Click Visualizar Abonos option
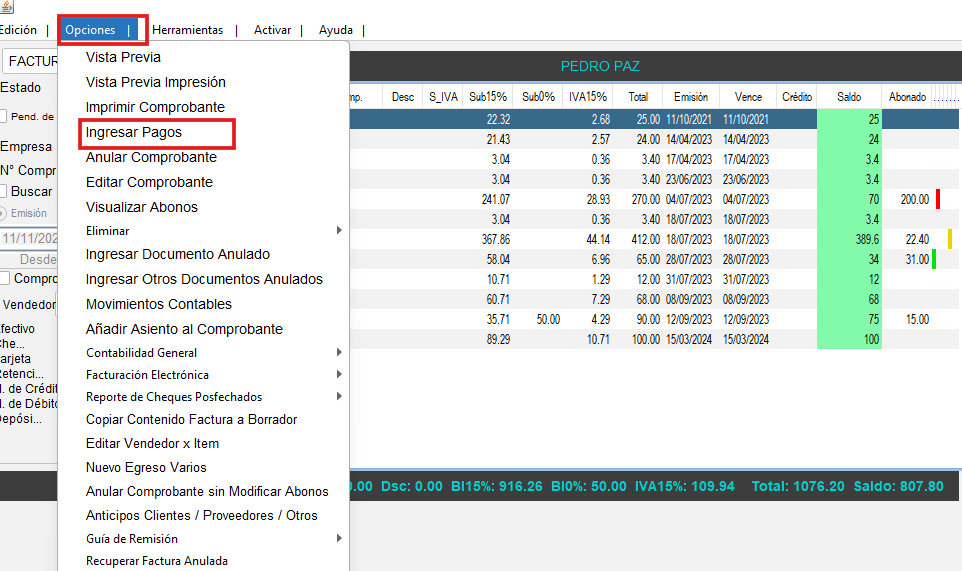The width and height of the screenshot is (962, 571). click(x=142, y=207)
